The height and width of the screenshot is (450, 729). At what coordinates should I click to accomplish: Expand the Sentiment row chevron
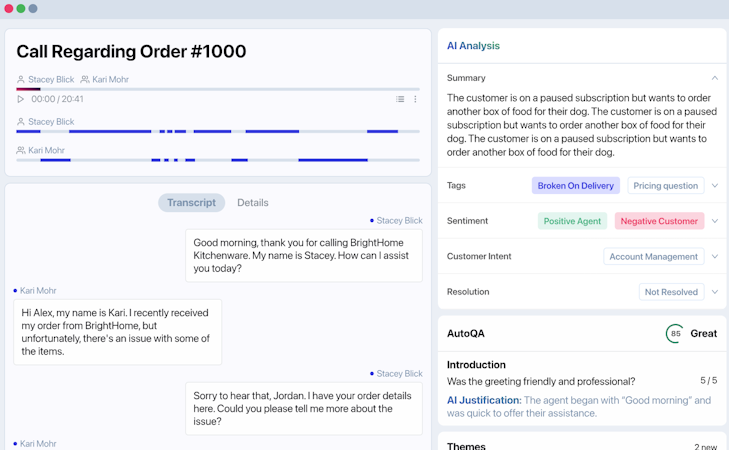714,221
